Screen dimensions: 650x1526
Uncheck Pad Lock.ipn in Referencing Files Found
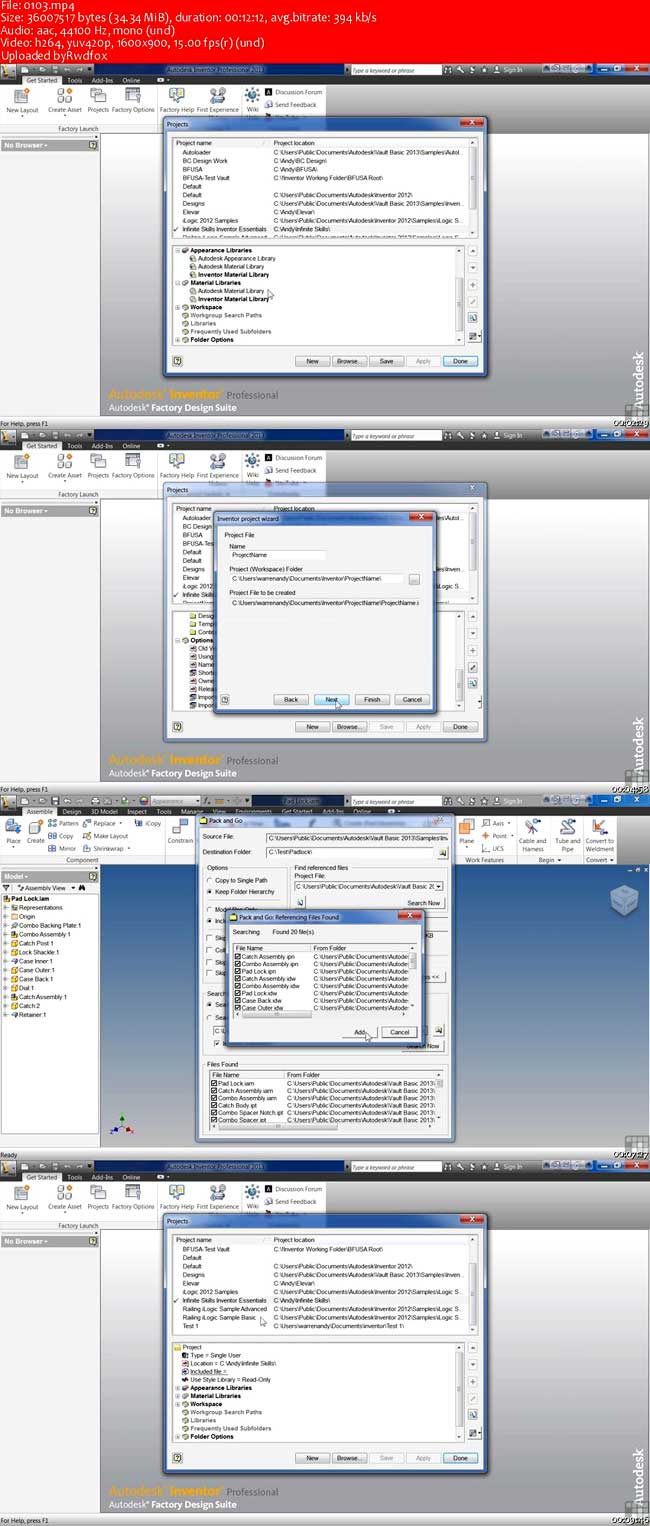pyautogui.click(x=237, y=971)
